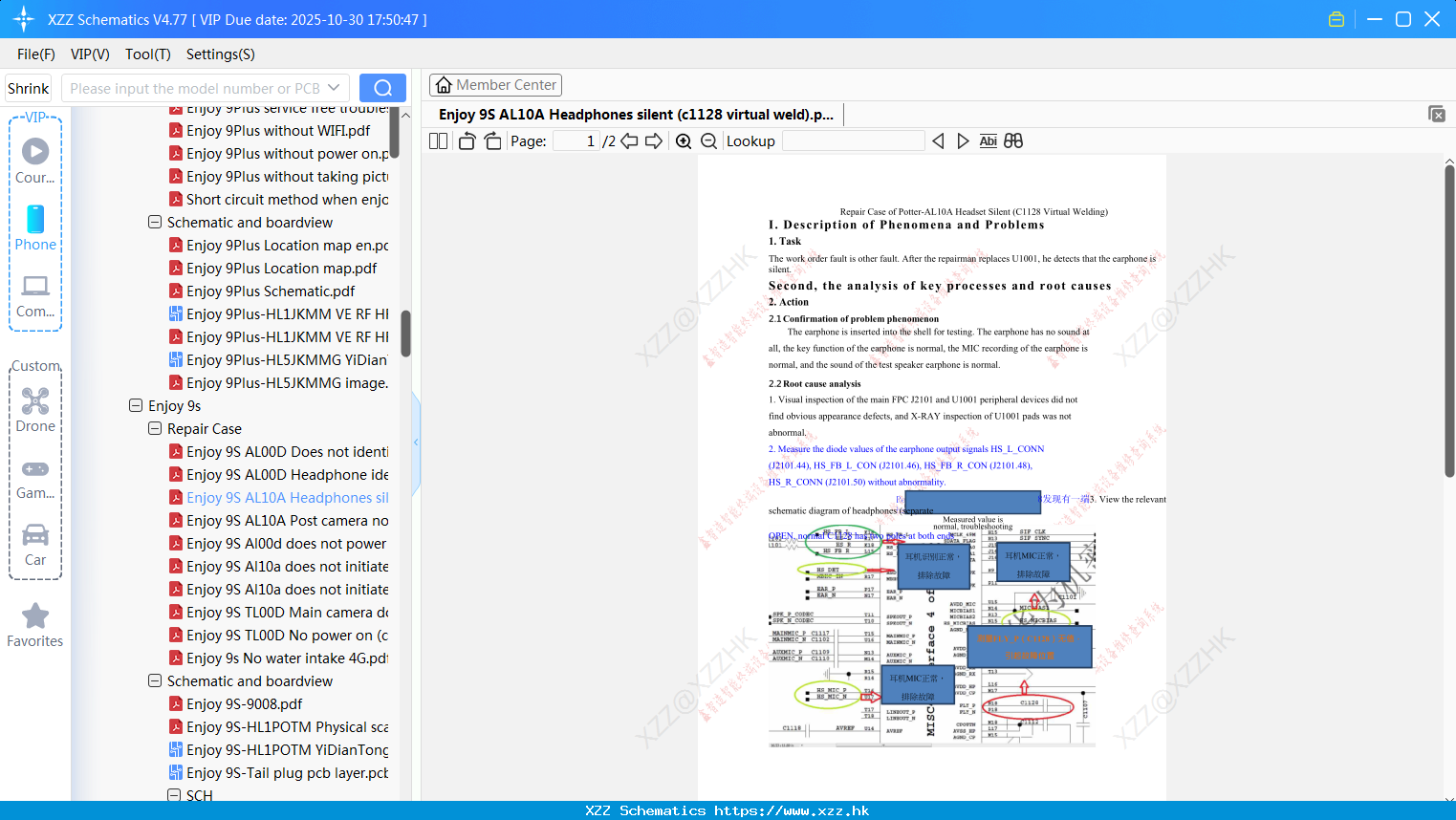Screen dimensions: 1456x820
Task: Collapse the Schematic and boardview folder above Enjoy 9S-9008
Action: [x=155, y=680]
